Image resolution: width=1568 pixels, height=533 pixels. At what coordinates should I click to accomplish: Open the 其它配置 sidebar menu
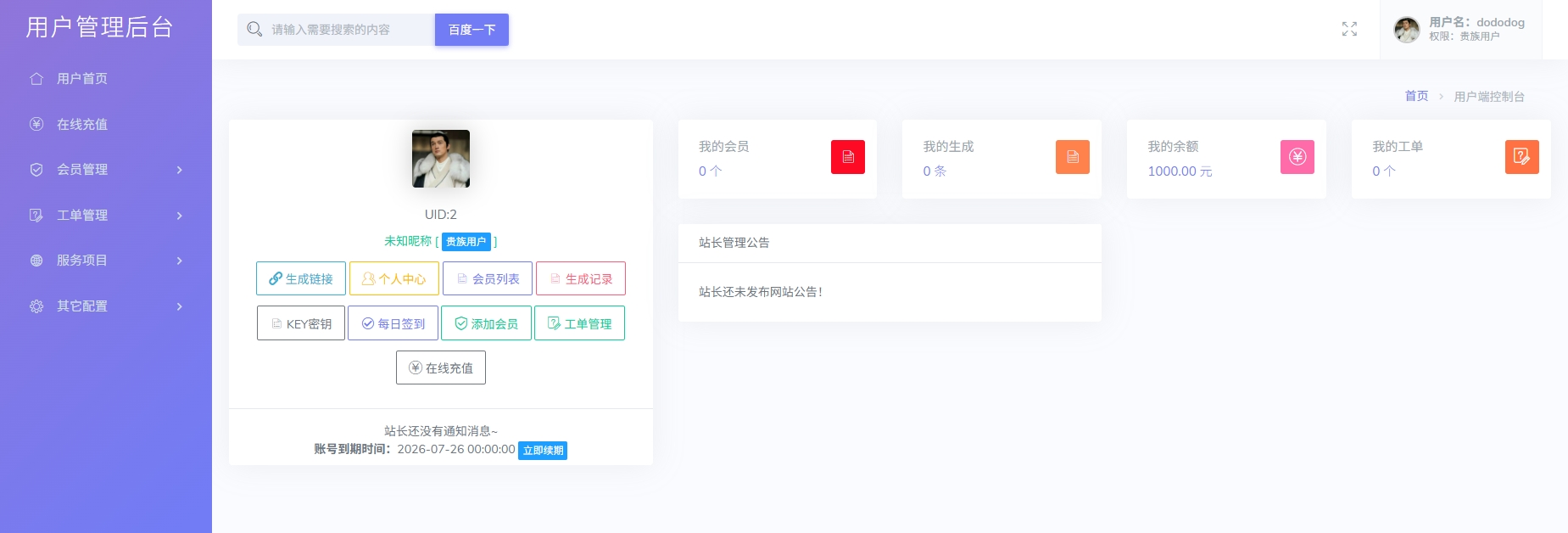click(x=106, y=306)
